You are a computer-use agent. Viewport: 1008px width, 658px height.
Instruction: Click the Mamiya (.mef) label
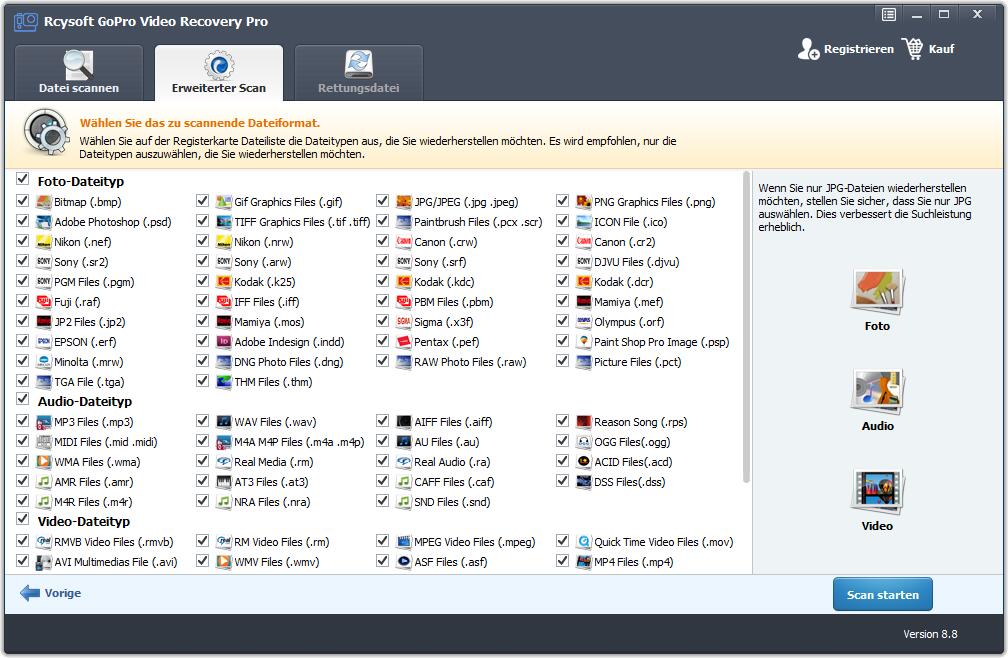(x=629, y=301)
